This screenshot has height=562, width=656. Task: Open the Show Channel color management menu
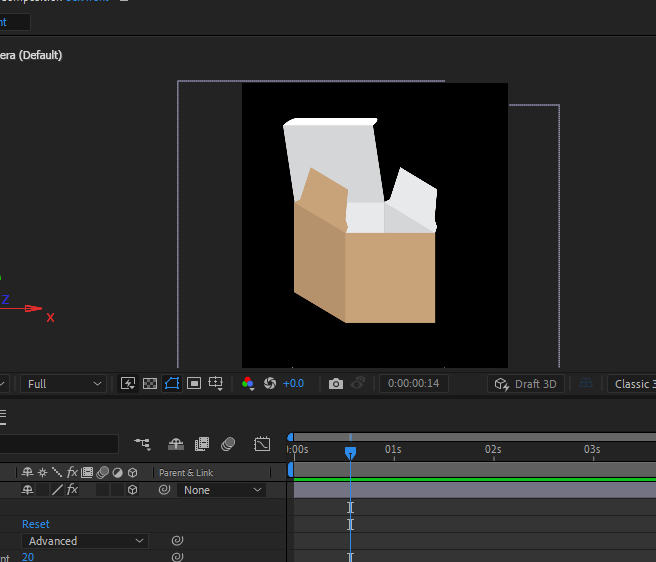point(248,383)
